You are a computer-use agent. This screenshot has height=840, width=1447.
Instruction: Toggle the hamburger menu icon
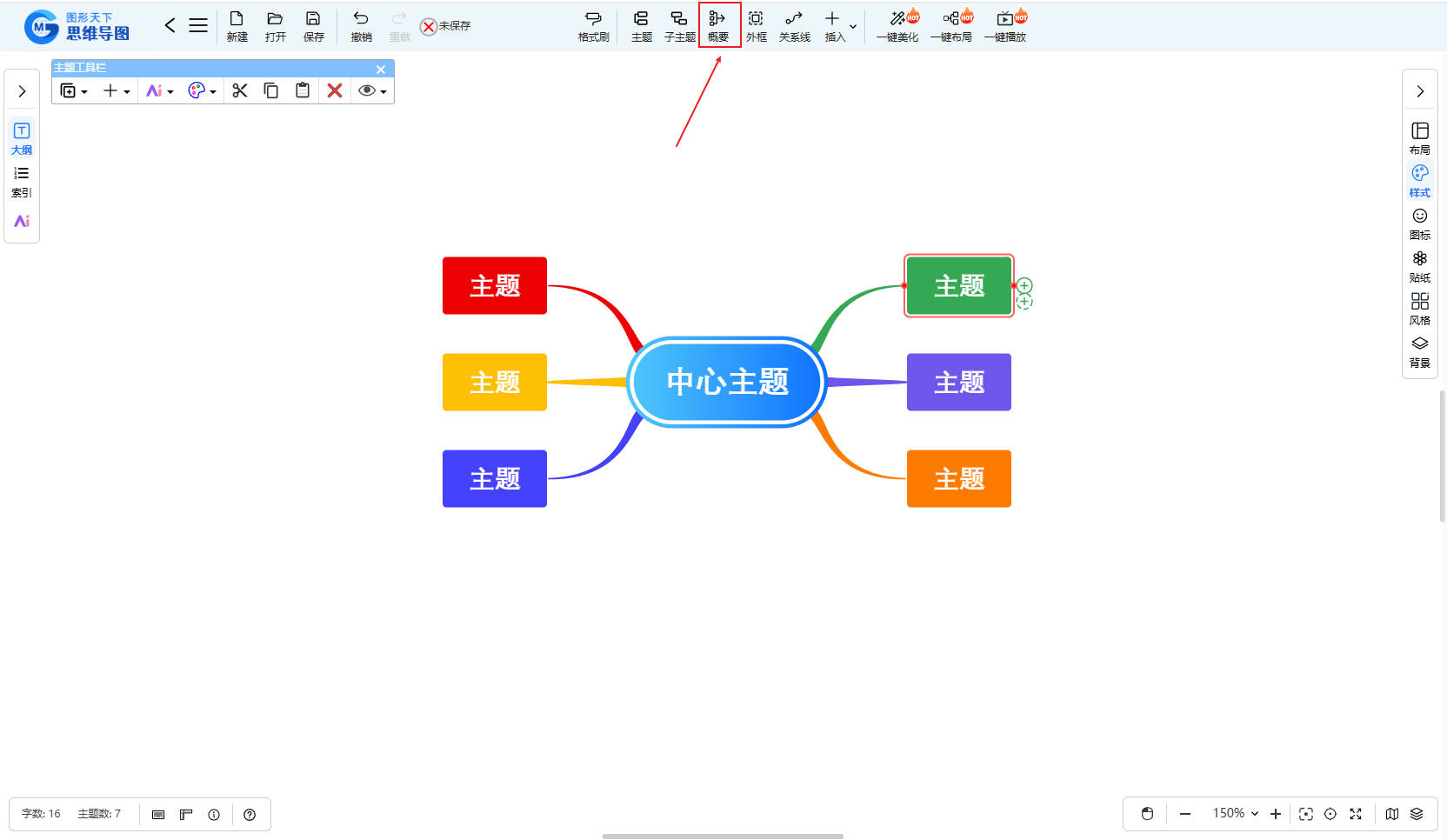pos(198,25)
